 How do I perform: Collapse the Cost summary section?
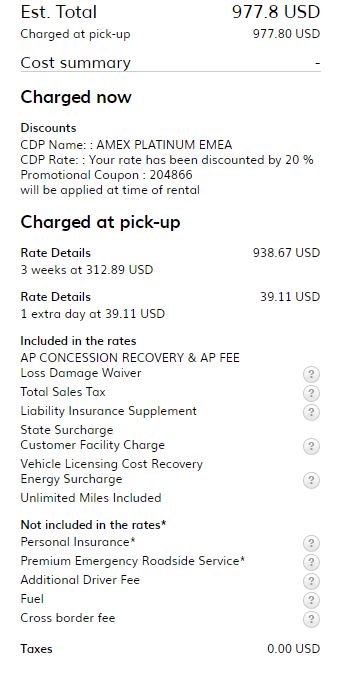click(317, 63)
